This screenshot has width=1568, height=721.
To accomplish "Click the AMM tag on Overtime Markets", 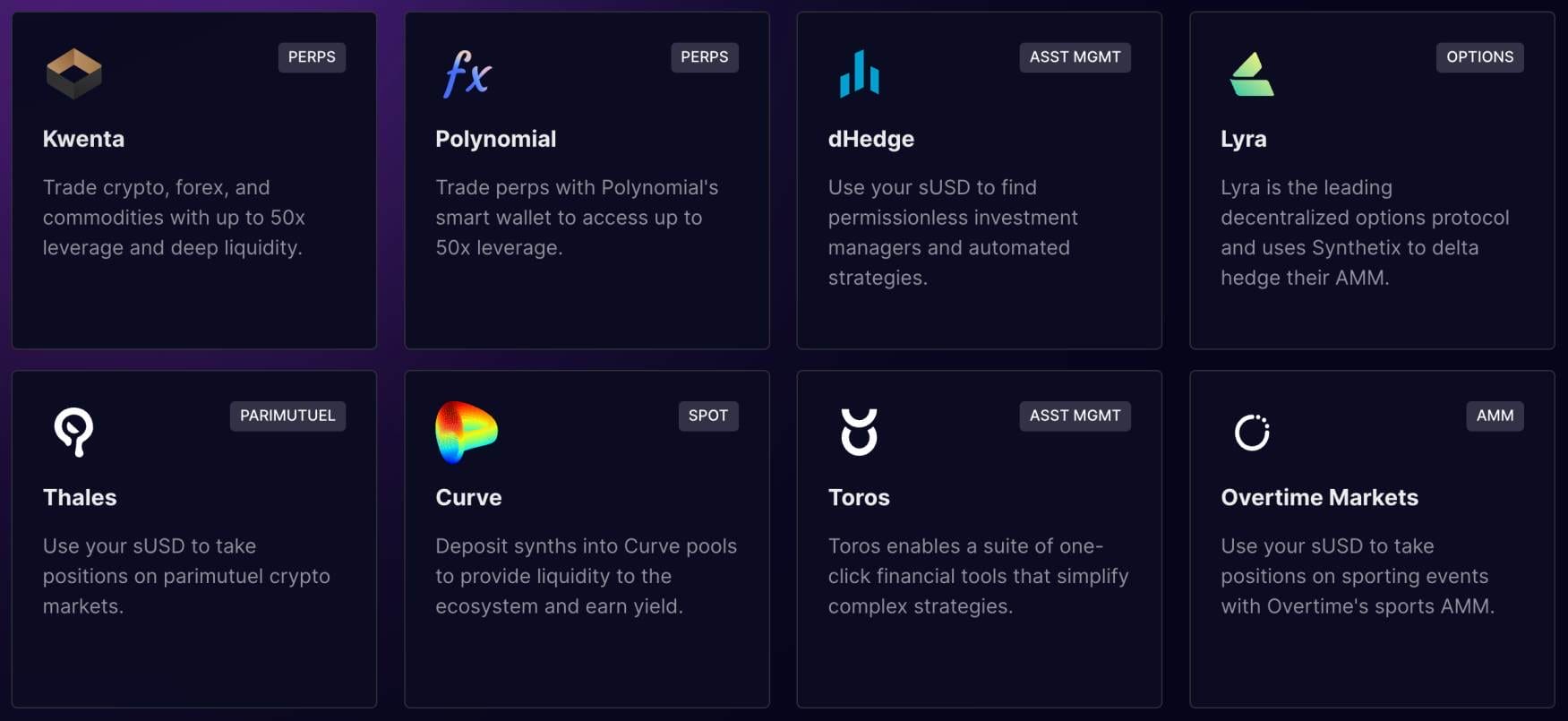I will click(1495, 416).
